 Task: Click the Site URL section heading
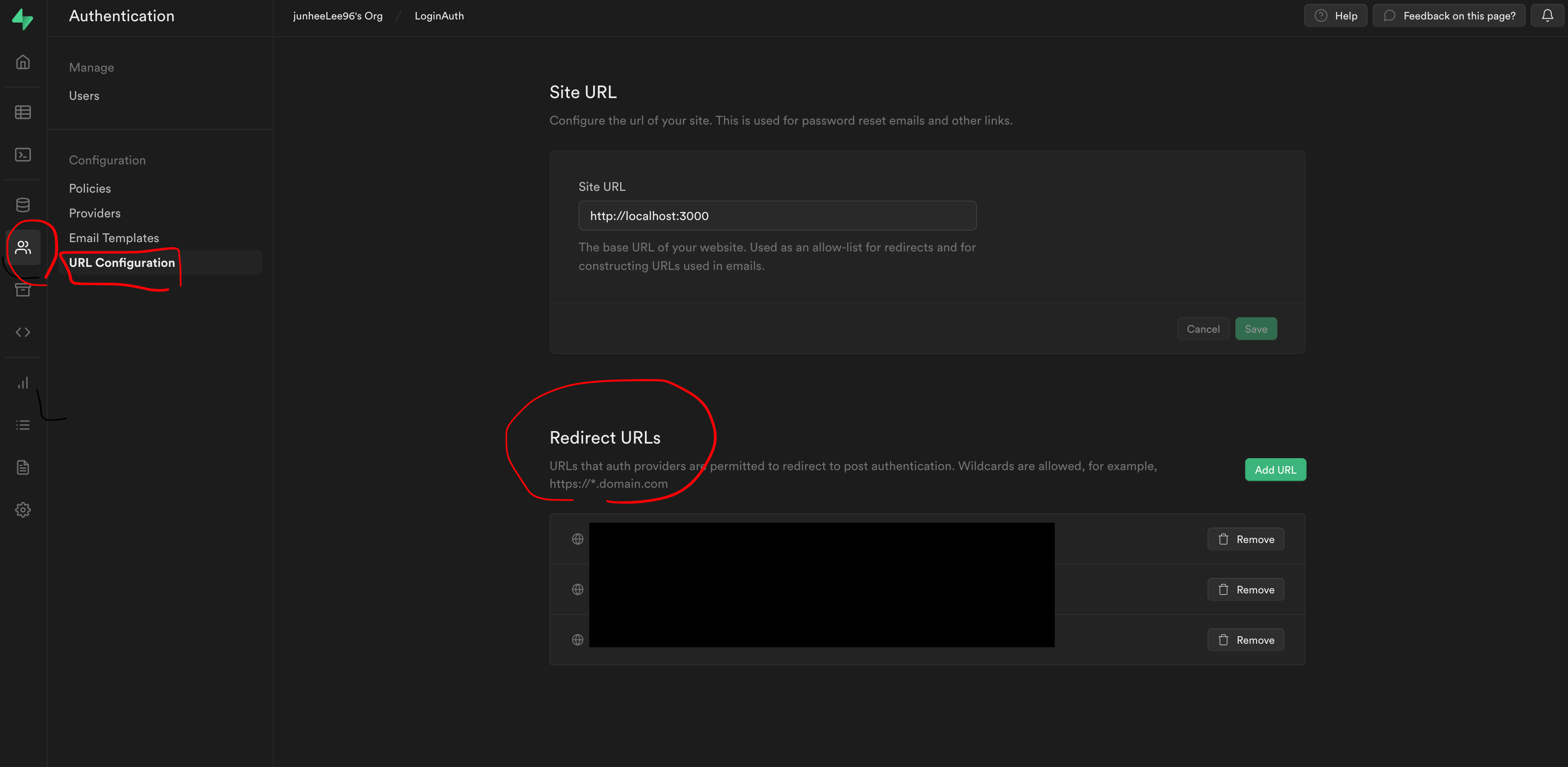[583, 92]
